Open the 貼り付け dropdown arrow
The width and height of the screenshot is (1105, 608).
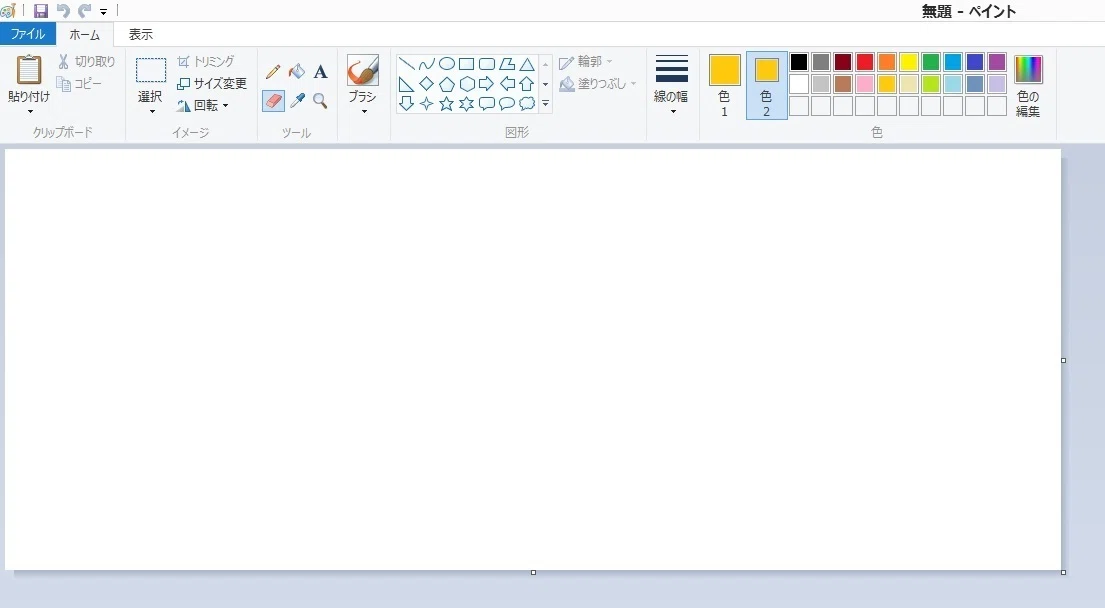[30, 111]
